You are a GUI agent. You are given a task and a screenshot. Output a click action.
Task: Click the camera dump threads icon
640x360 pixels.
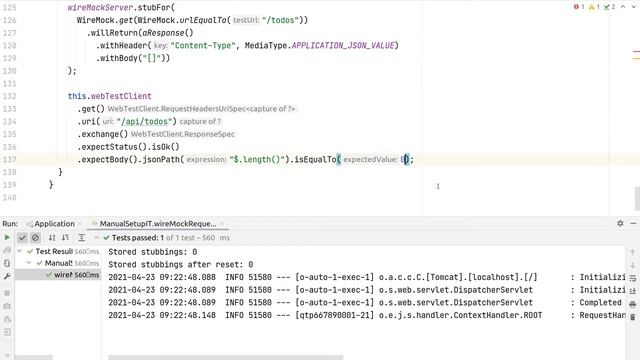(x=7, y=306)
